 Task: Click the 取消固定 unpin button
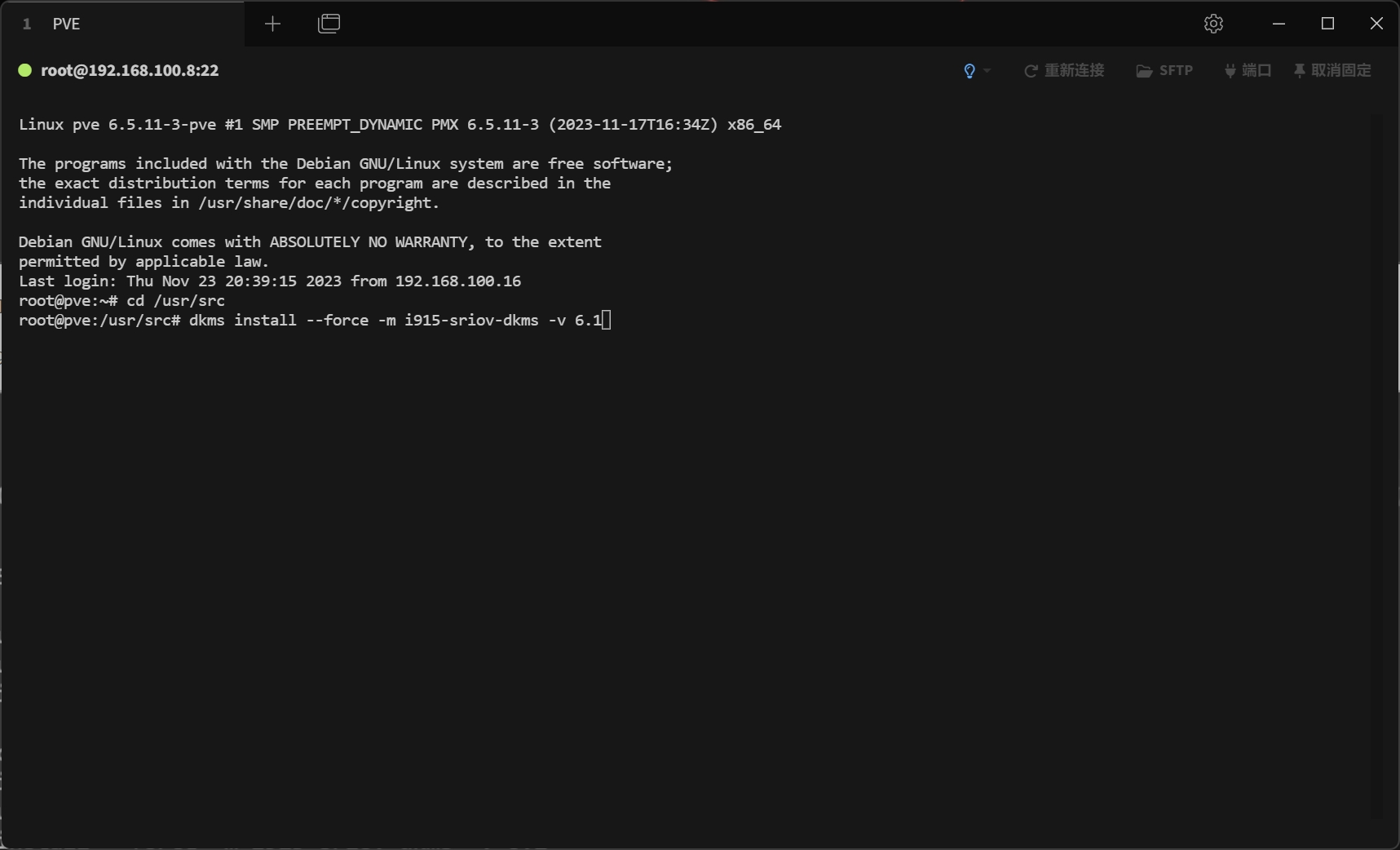pyautogui.click(x=1332, y=71)
